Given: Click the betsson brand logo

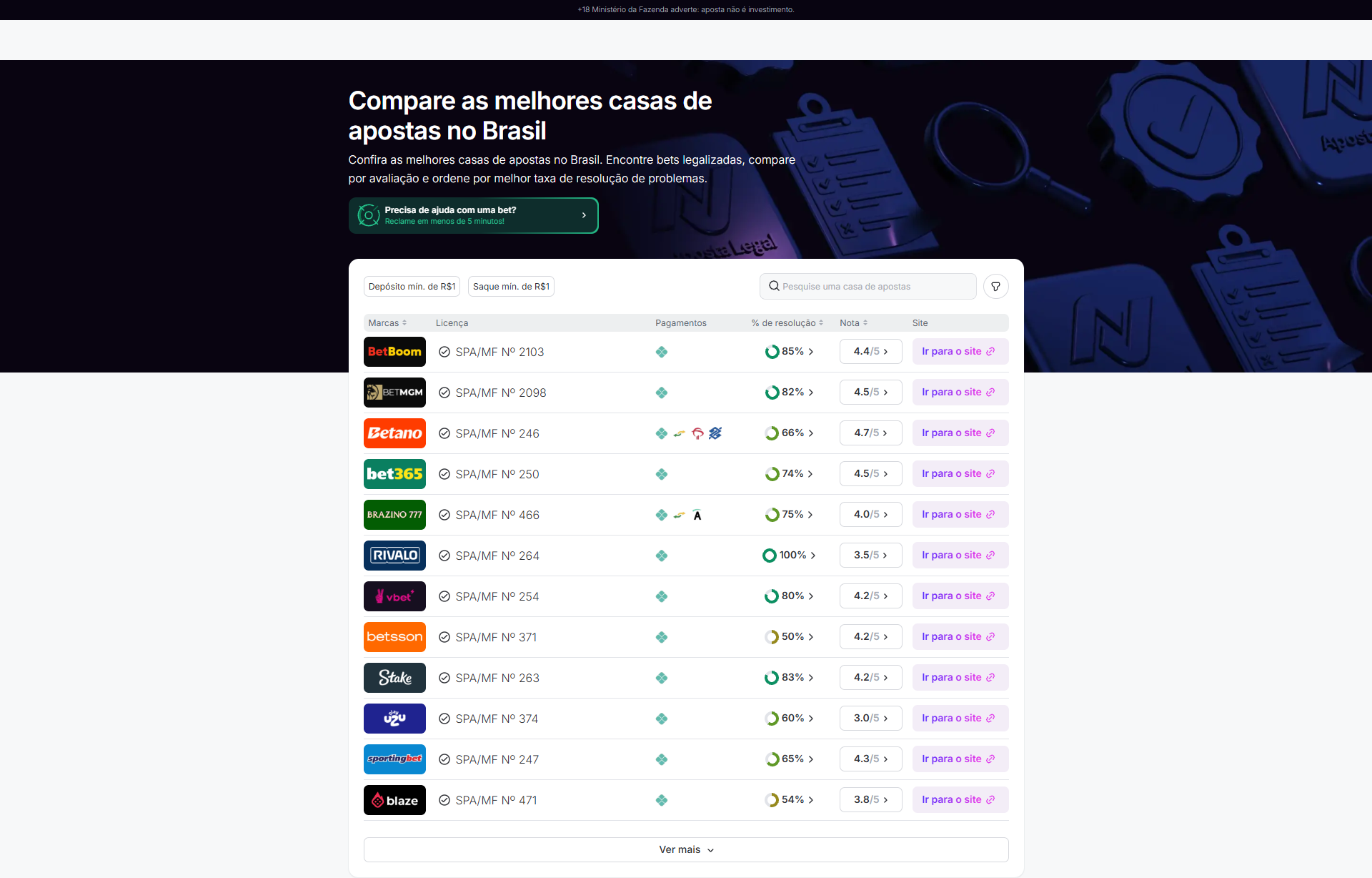Looking at the screenshot, I should coord(394,637).
